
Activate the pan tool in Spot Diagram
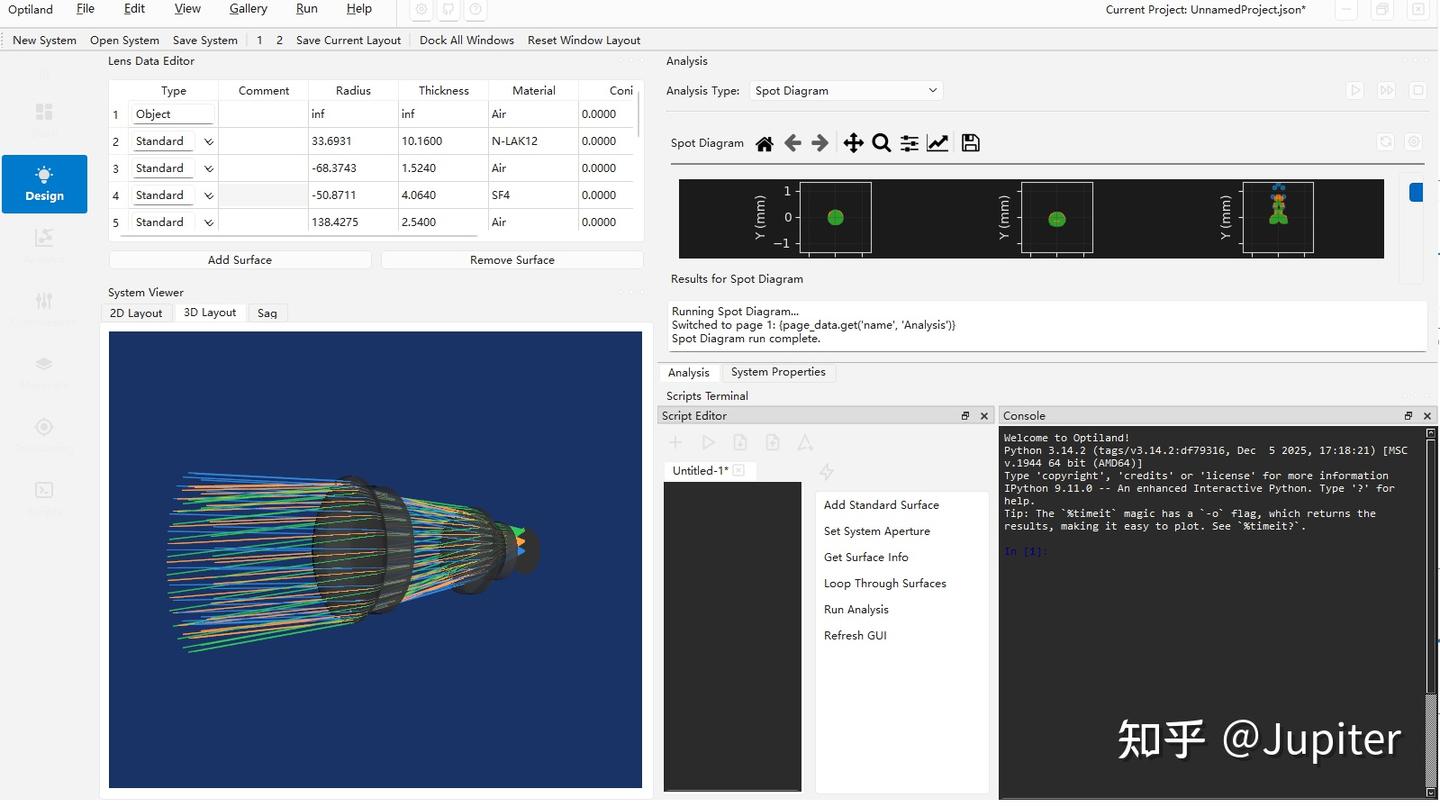853,143
